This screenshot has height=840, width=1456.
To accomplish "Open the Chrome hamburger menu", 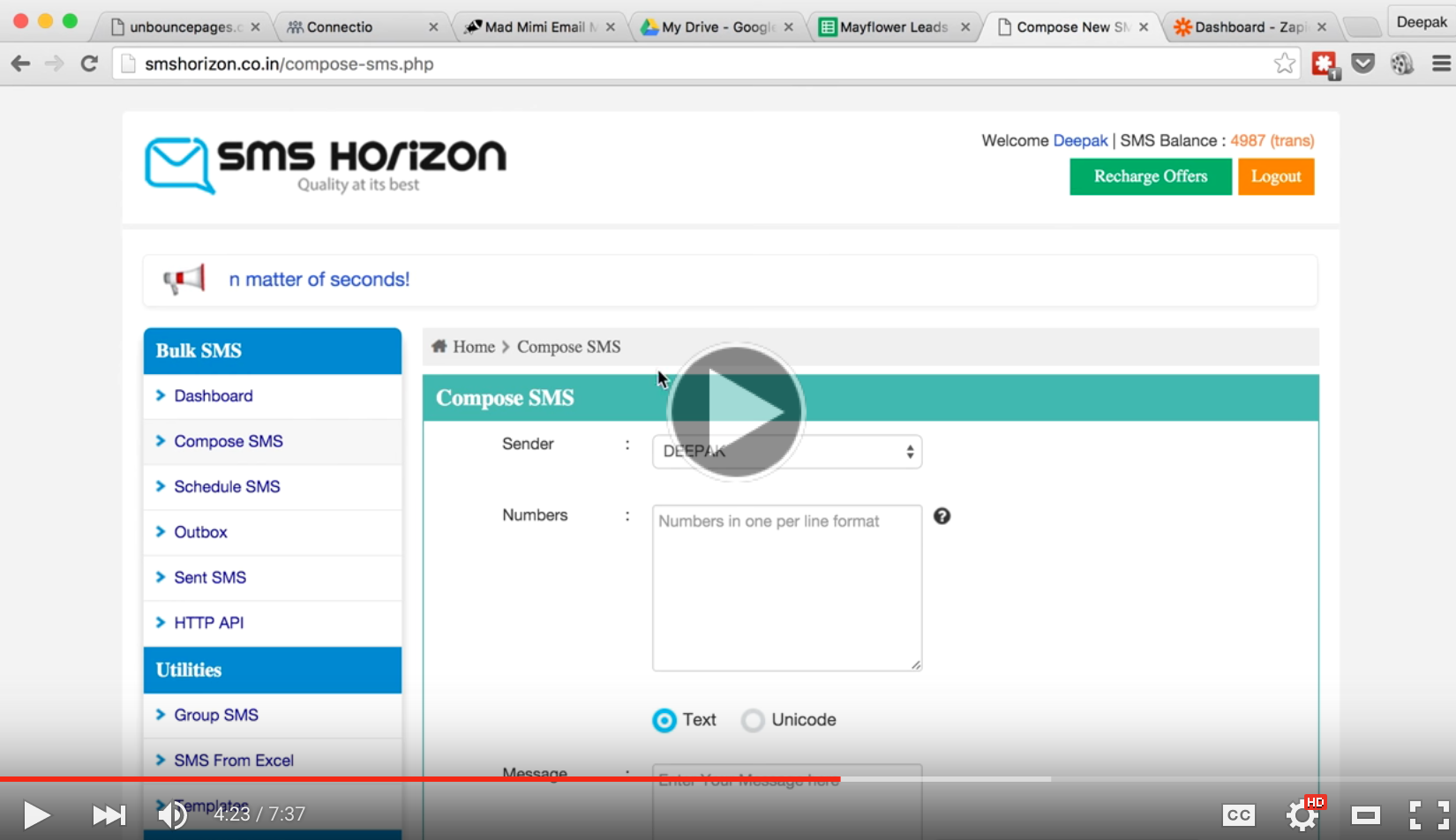I will click(1441, 64).
